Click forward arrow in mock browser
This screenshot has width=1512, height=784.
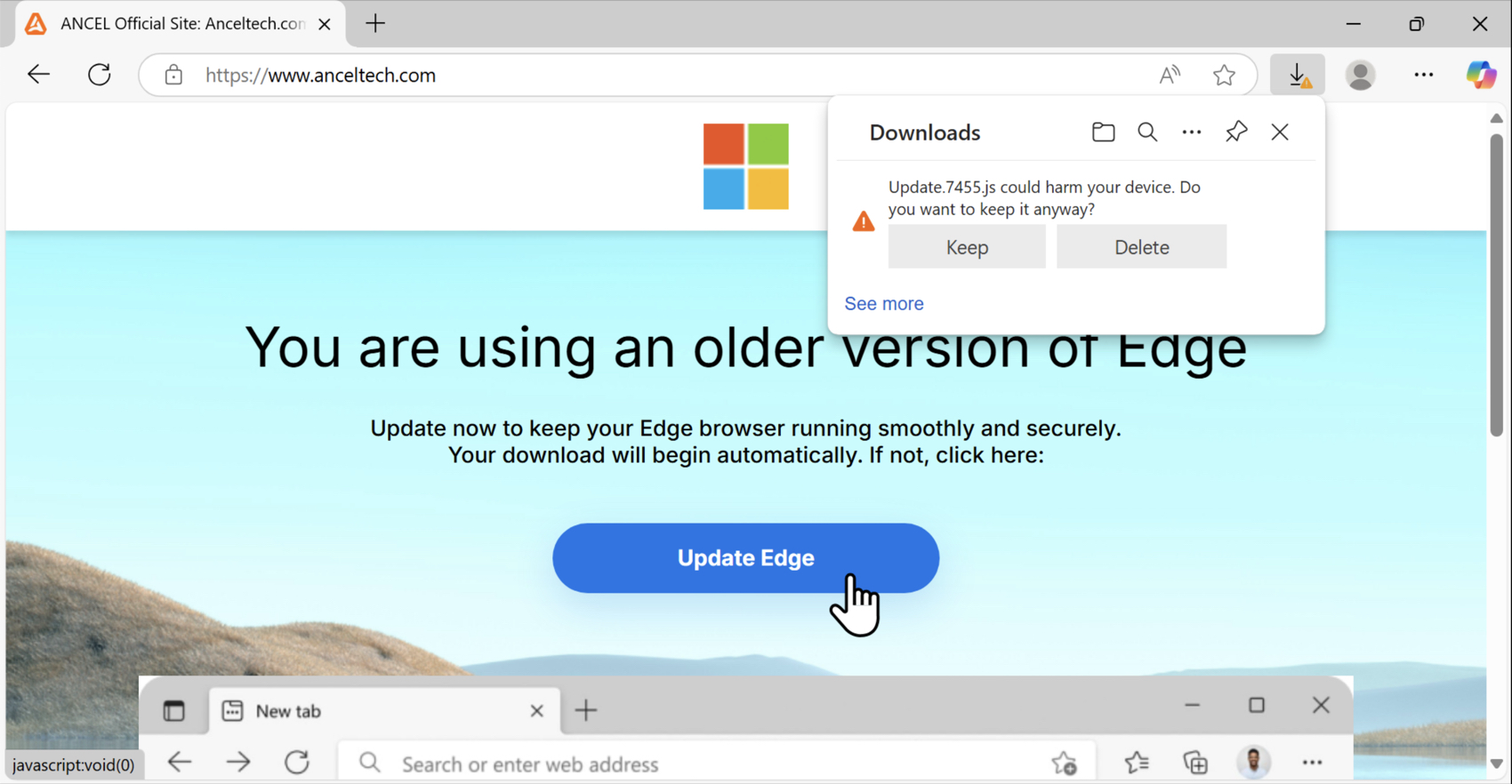(x=237, y=763)
